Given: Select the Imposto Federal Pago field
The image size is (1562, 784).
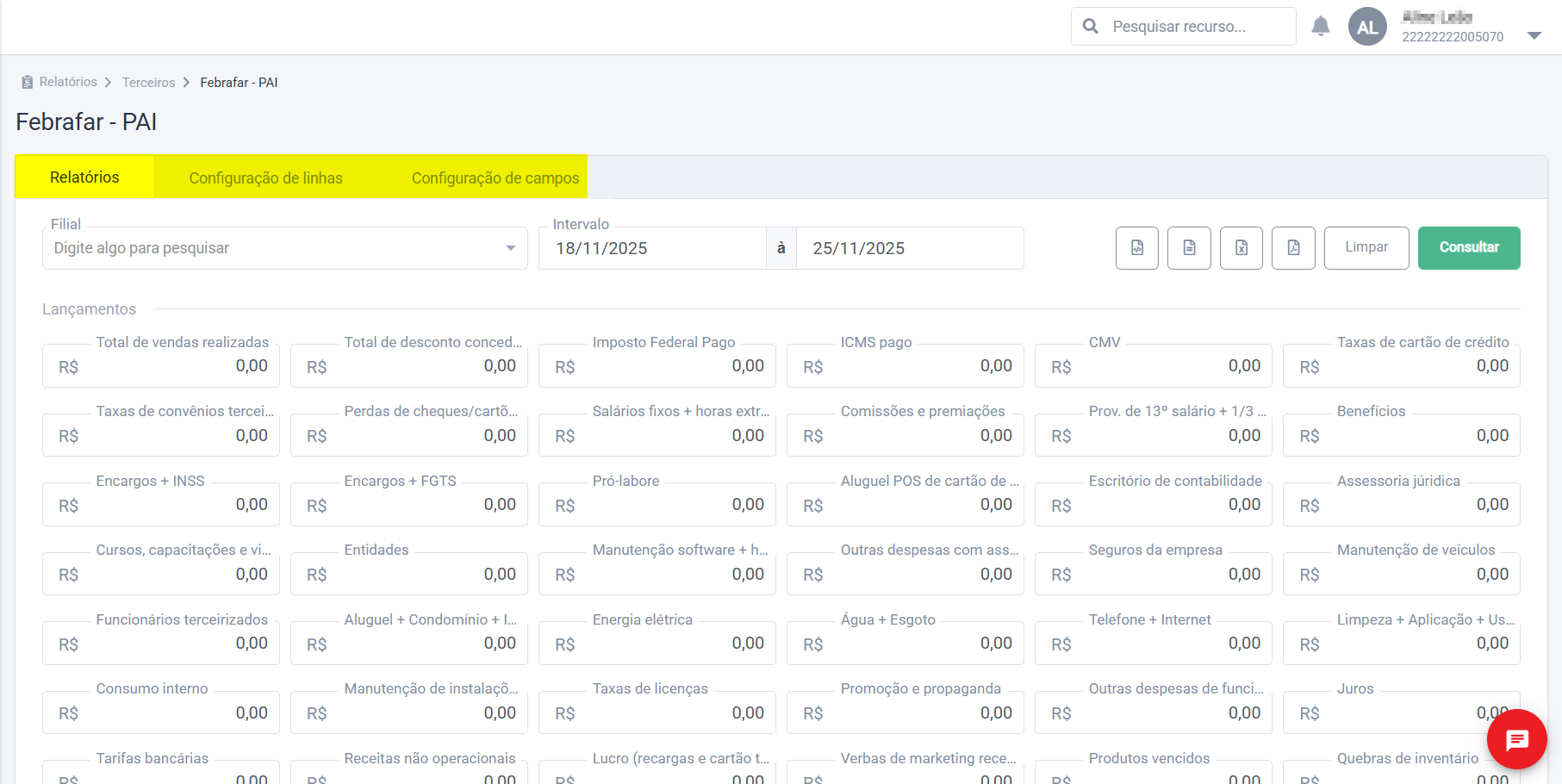Looking at the screenshot, I should pos(657,366).
